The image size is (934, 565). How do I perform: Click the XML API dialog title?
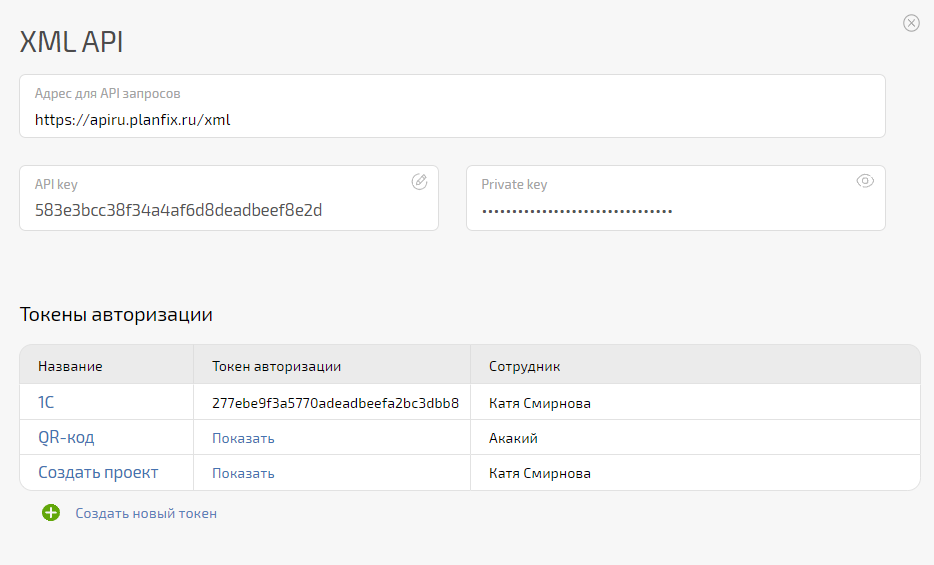pos(71,42)
